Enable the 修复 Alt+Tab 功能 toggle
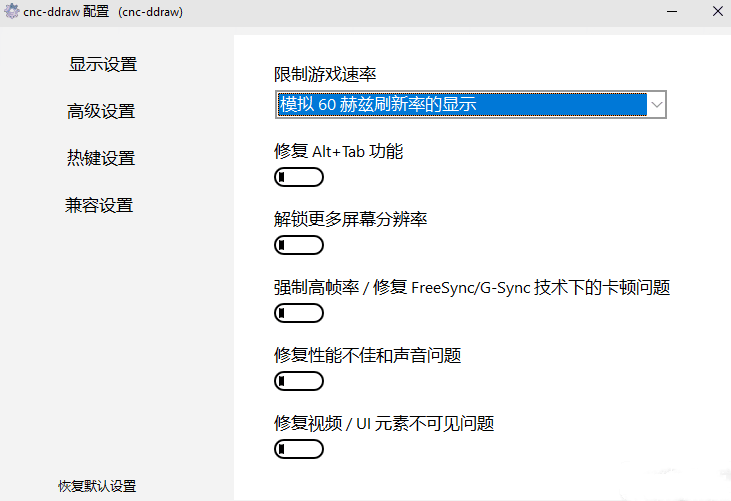This screenshot has width=731, height=501. (298, 178)
